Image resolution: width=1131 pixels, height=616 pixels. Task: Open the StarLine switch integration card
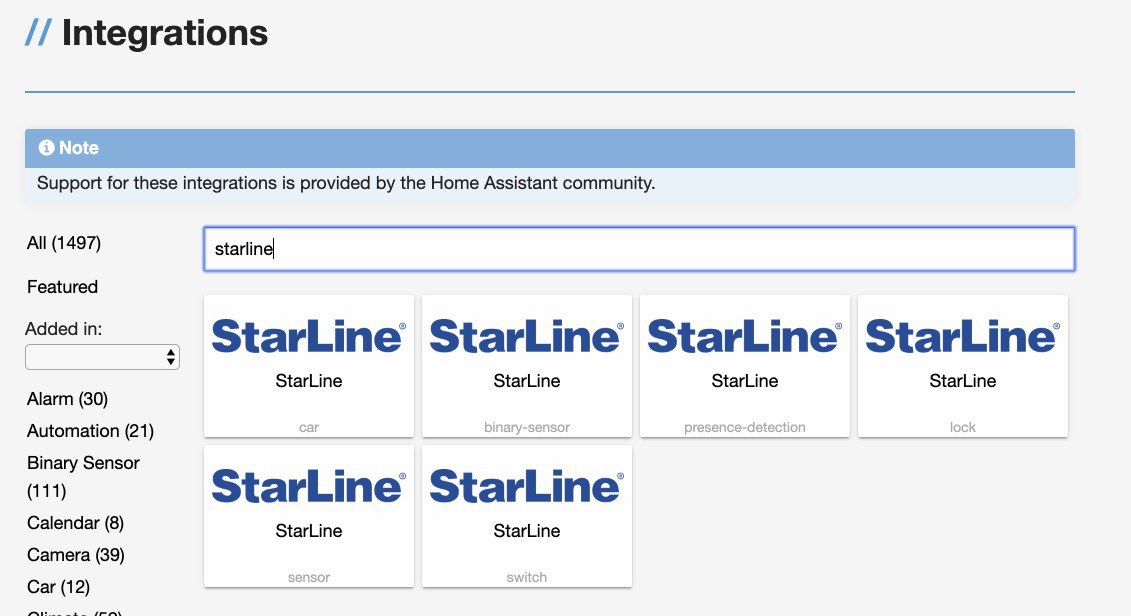coord(527,516)
